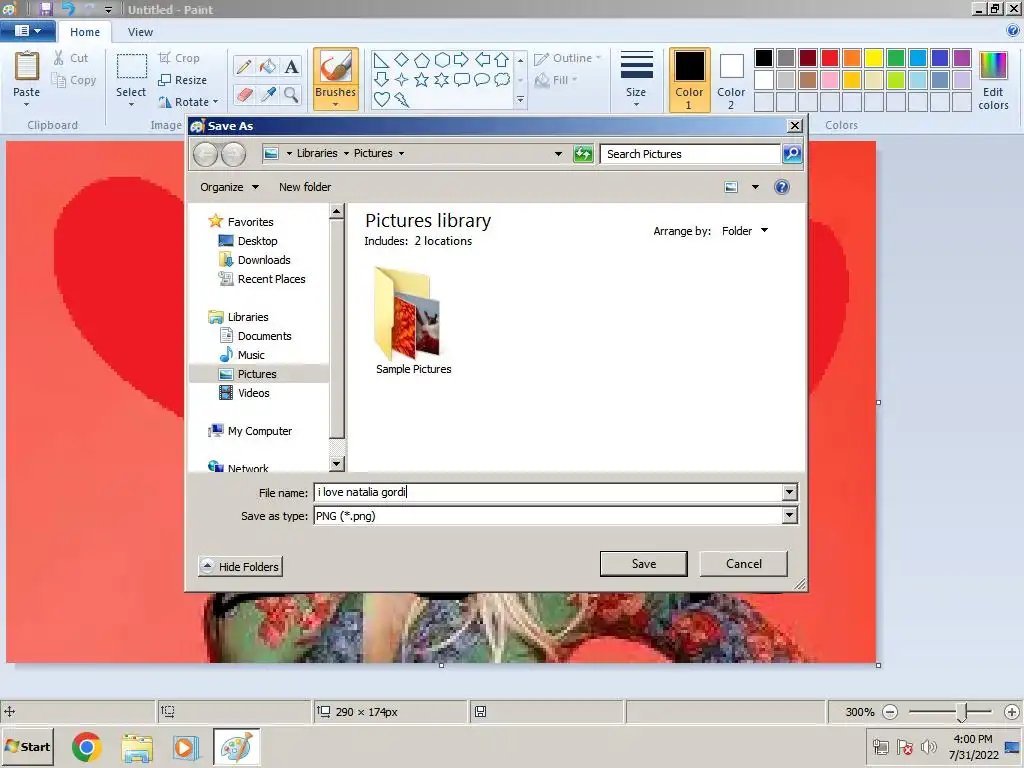Open the Size dropdown
Viewport: 1024px width, 768px height.
point(636,80)
